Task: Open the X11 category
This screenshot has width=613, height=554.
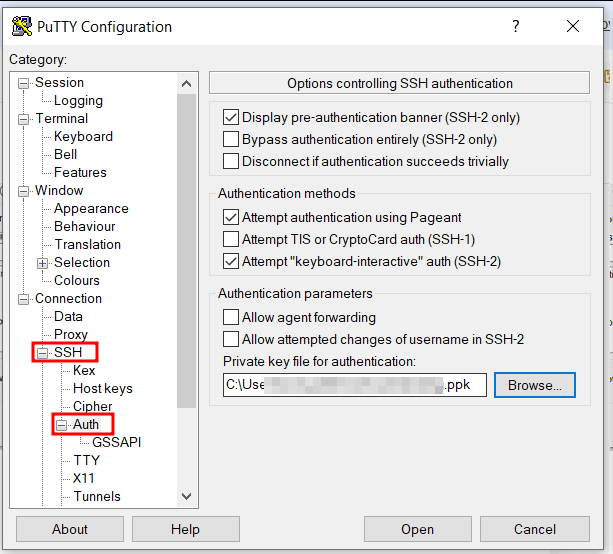Action: pyautogui.click(x=83, y=478)
